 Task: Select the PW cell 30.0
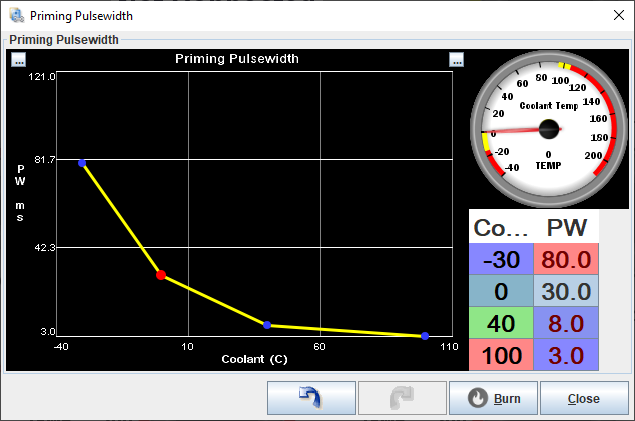[566, 291]
